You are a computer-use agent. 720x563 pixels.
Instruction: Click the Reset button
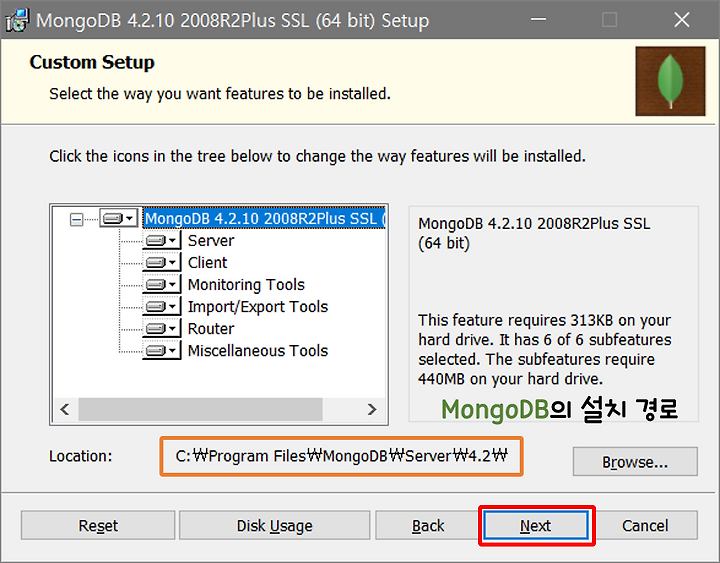pyautogui.click(x=98, y=525)
